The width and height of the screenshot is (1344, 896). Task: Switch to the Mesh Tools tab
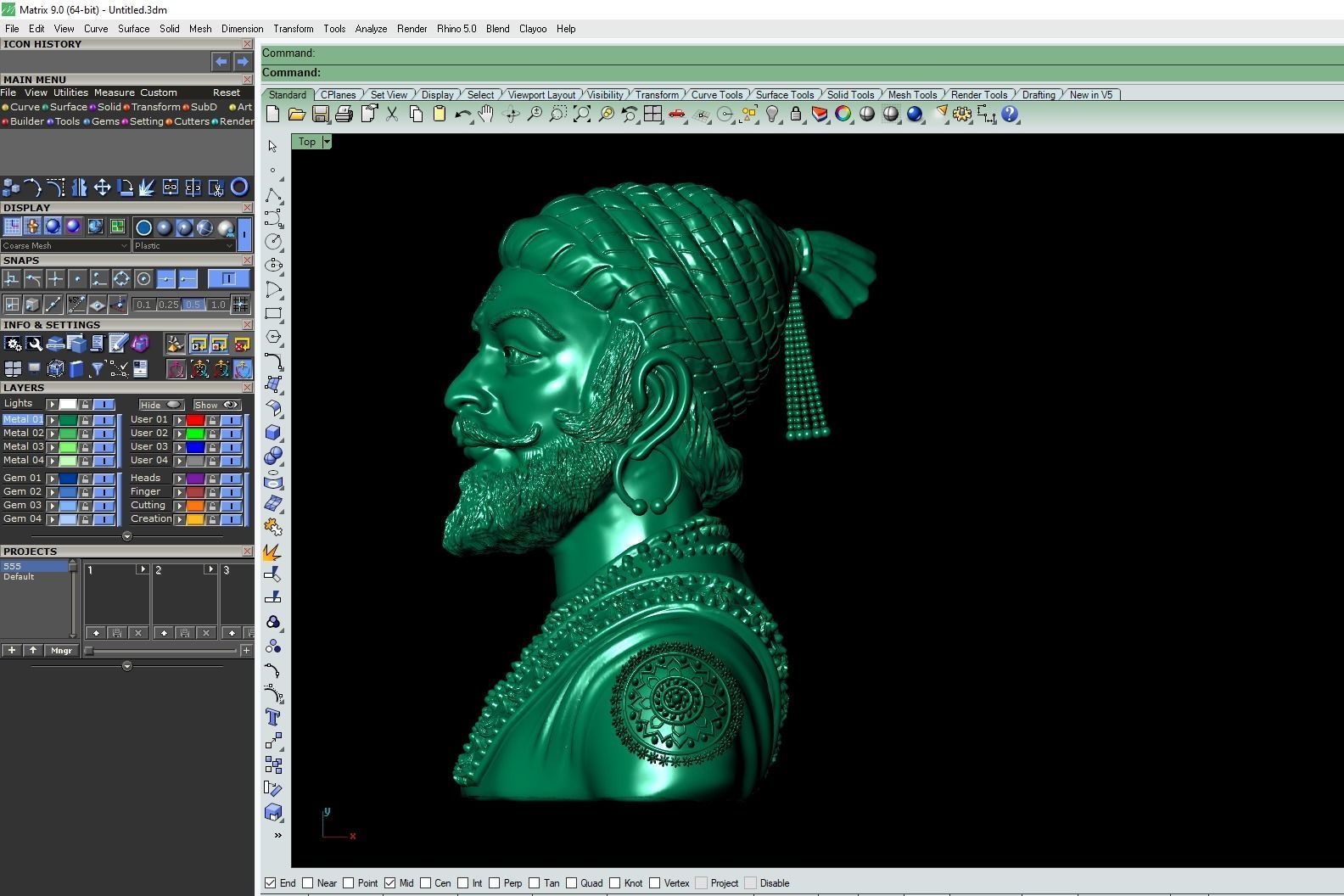click(x=912, y=95)
